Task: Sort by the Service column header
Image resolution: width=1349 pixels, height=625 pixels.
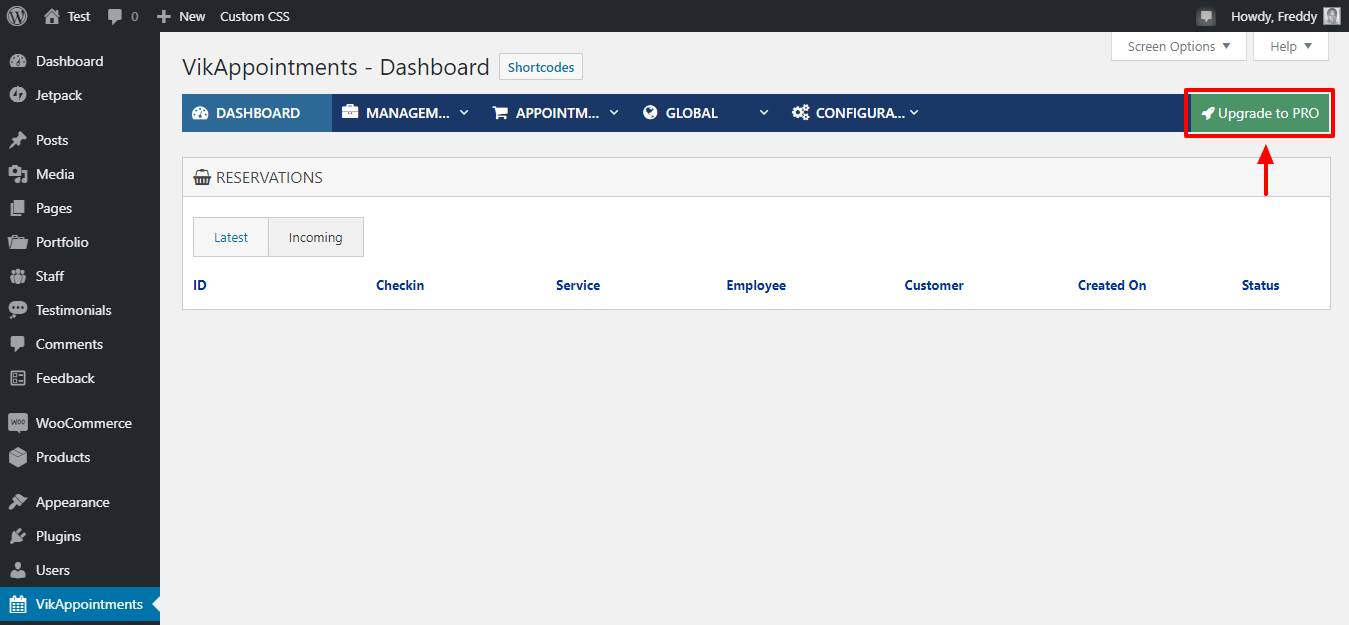Action: click(x=578, y=285)
